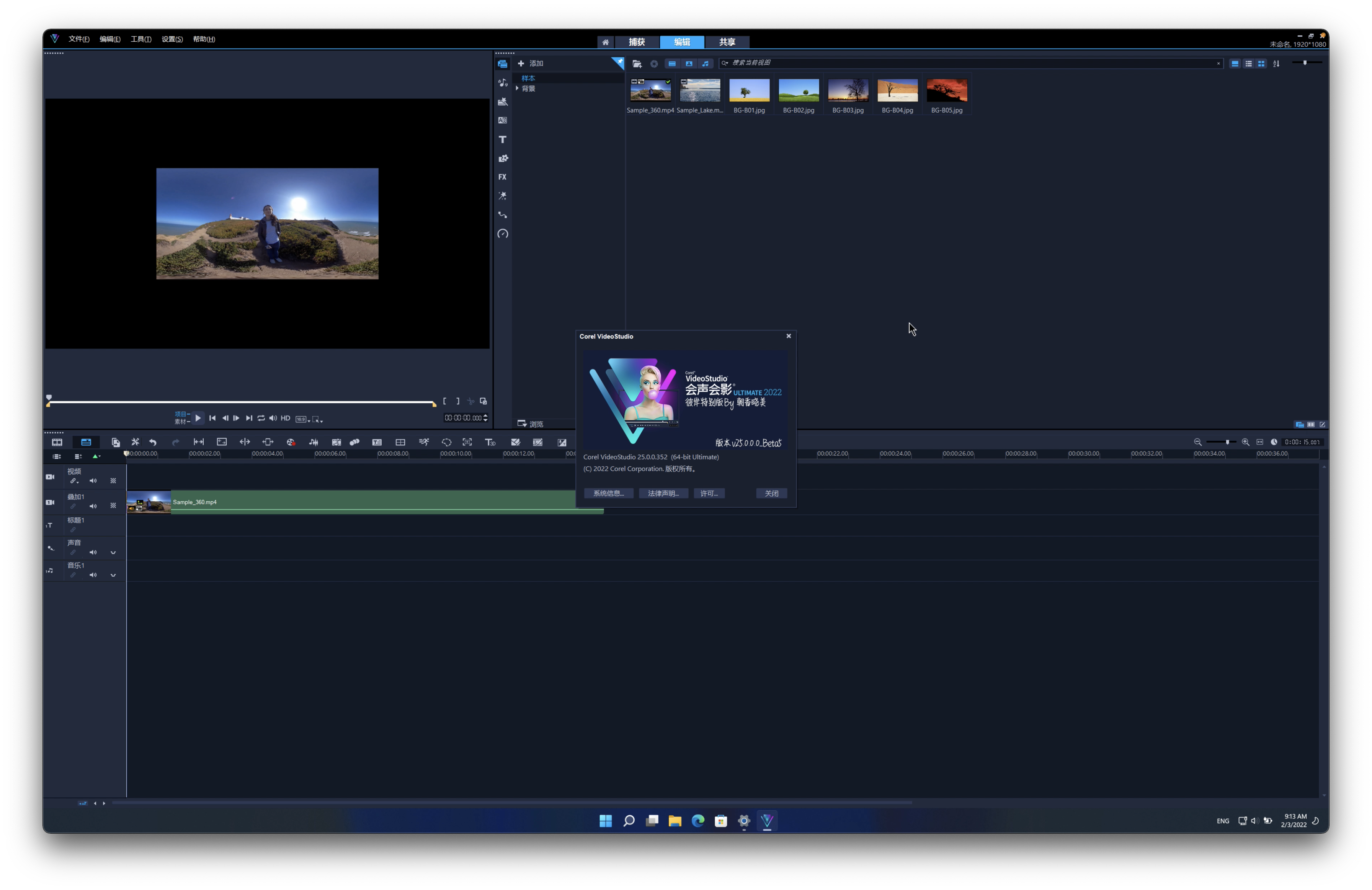Open the Motion Tracking runner icon

pos(424,442)
